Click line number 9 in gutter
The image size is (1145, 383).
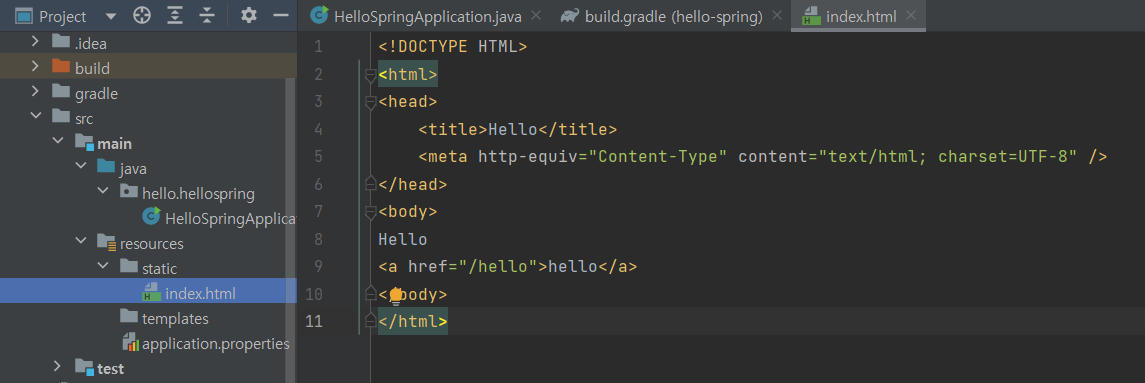[x=317, y=267]
